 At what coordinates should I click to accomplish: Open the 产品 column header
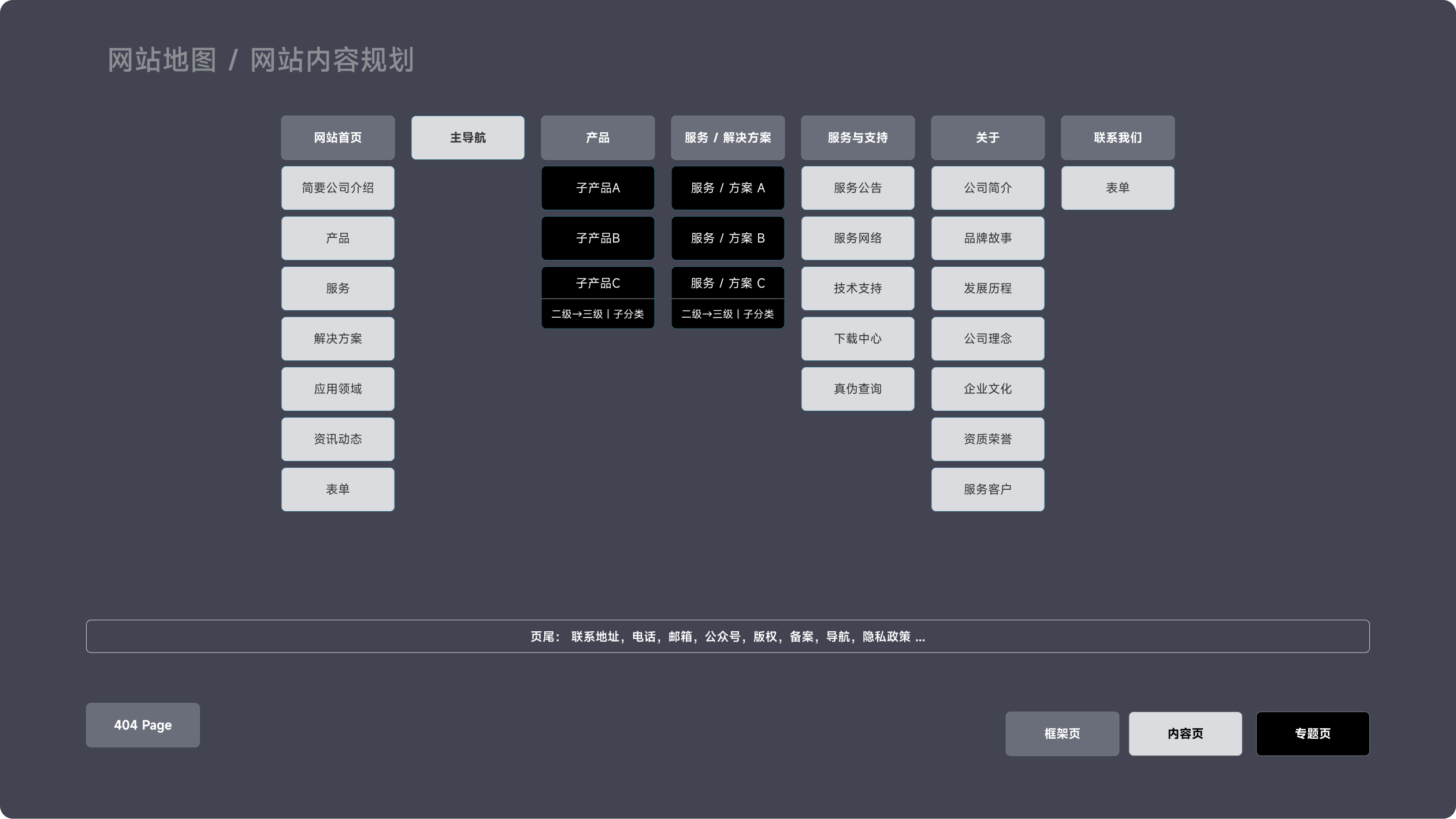597,137
